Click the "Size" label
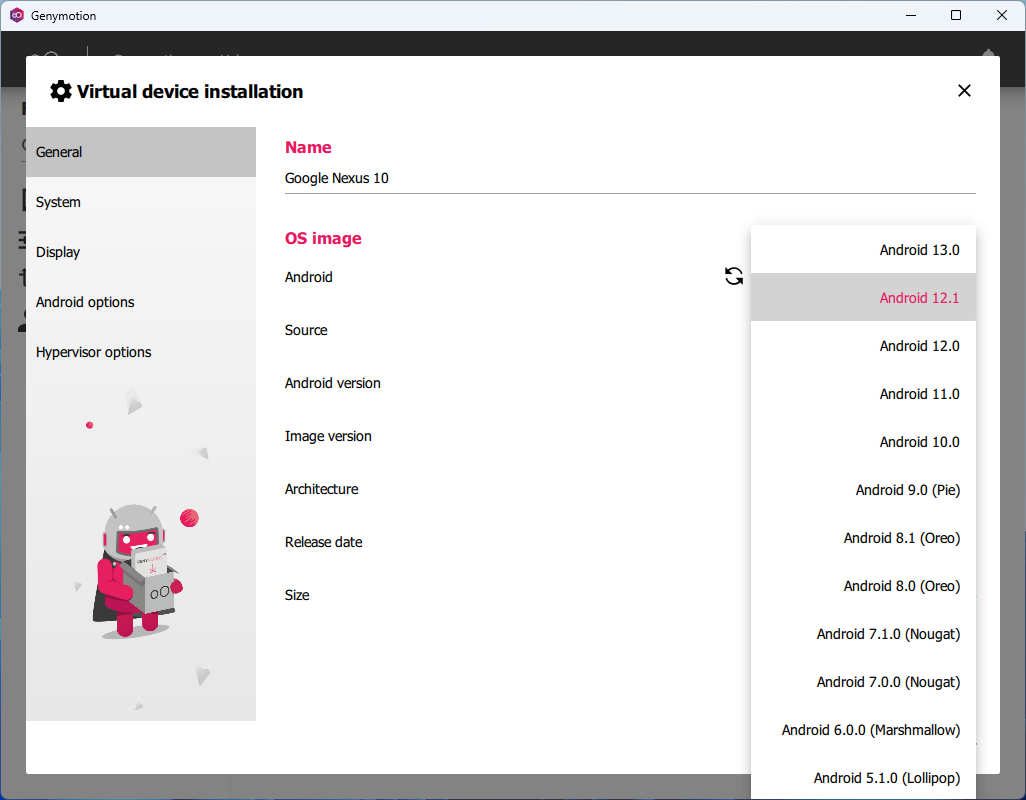The image size is (1026, 800). [296, 595]
